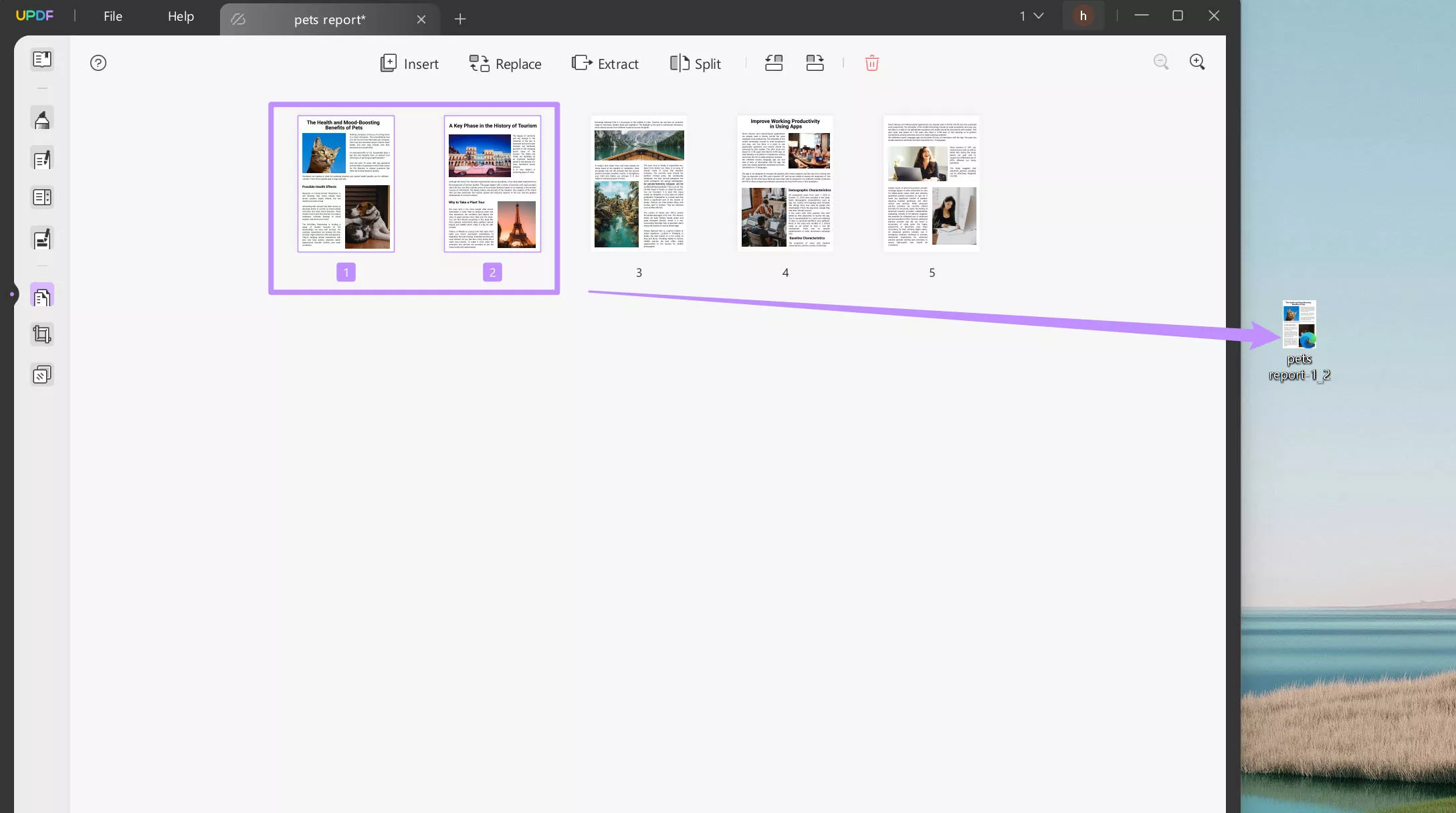Expand the left sidebar collapse handle
The height and width of the screenshot is (813, 1456).
[x=11, y=294]
